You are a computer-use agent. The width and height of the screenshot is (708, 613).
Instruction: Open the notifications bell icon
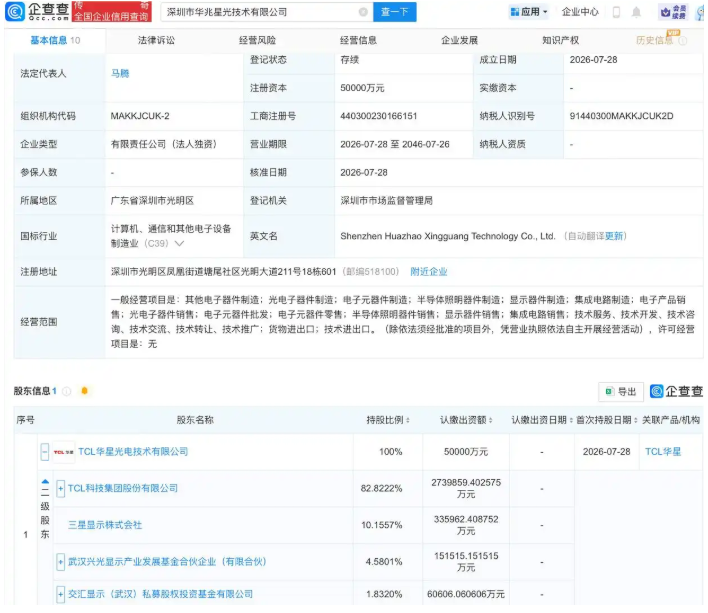tap(636, 12)
